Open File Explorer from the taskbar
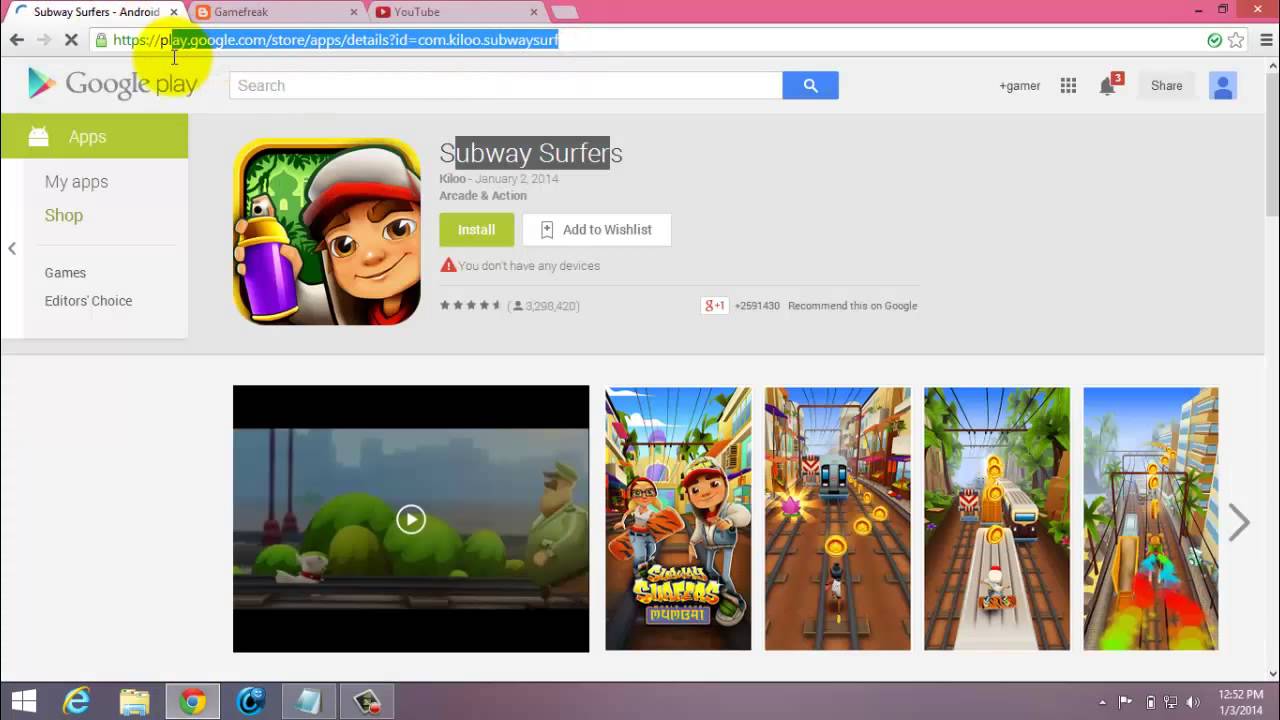This screenshot has width=1280, height=720. coord(134,702)
